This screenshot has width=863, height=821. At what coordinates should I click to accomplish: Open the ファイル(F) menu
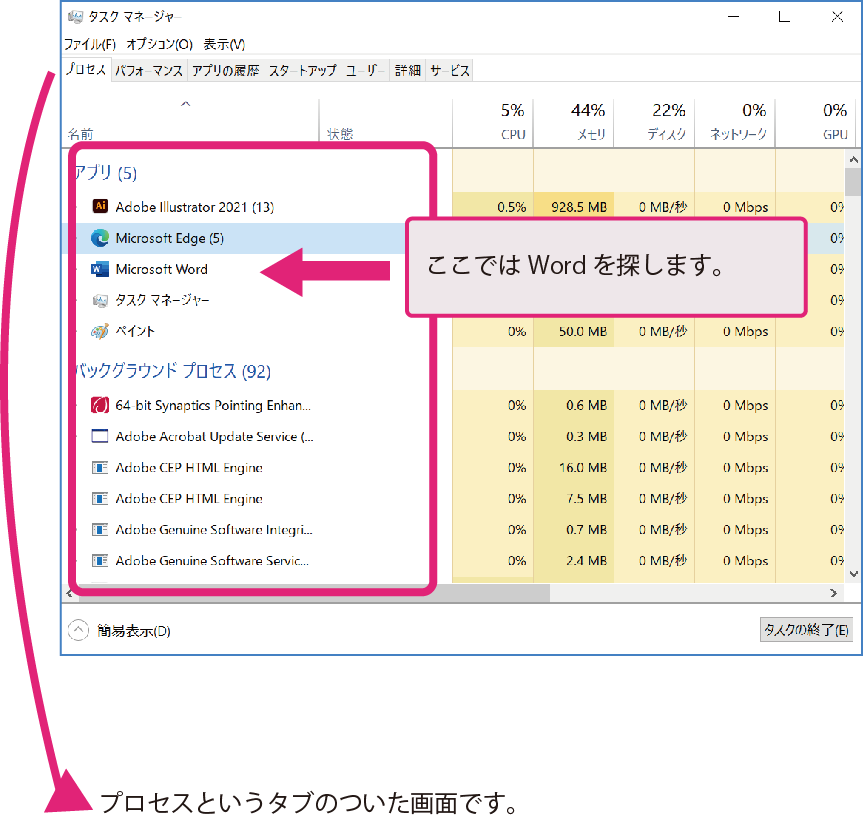[90, 44]
